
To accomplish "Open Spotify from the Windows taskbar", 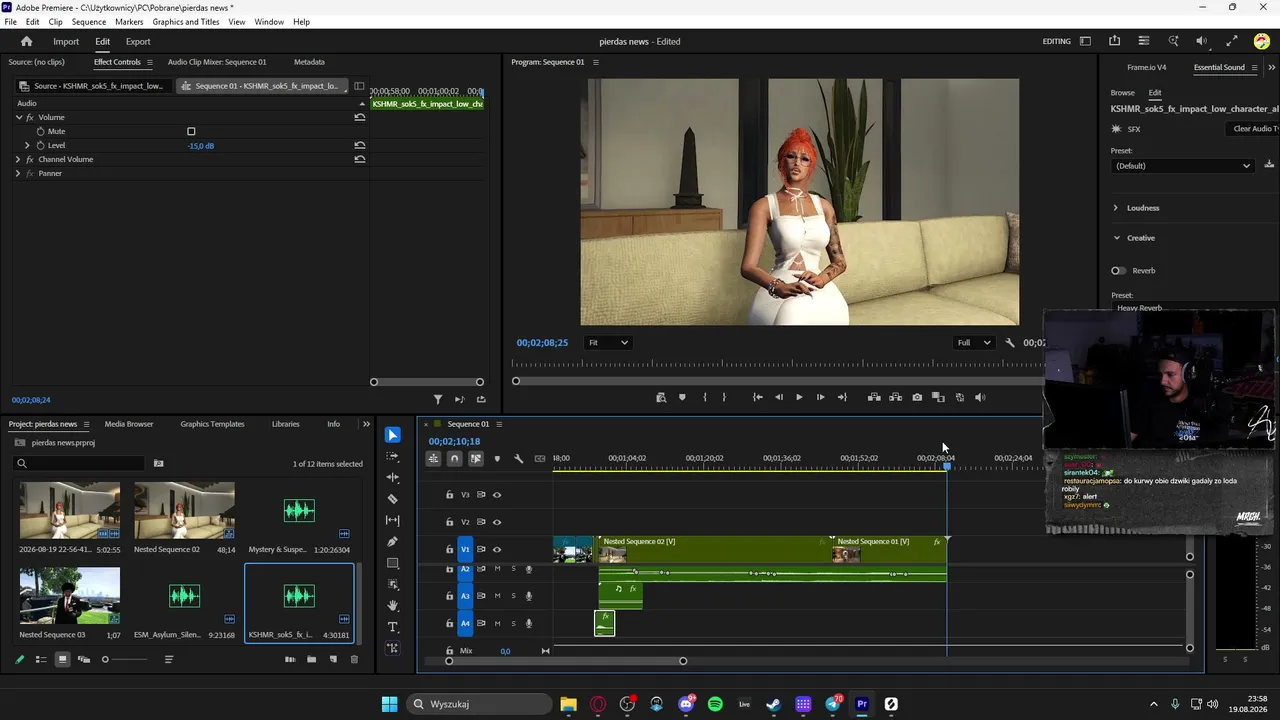I will pyautogui.click(x=715, y=704).
